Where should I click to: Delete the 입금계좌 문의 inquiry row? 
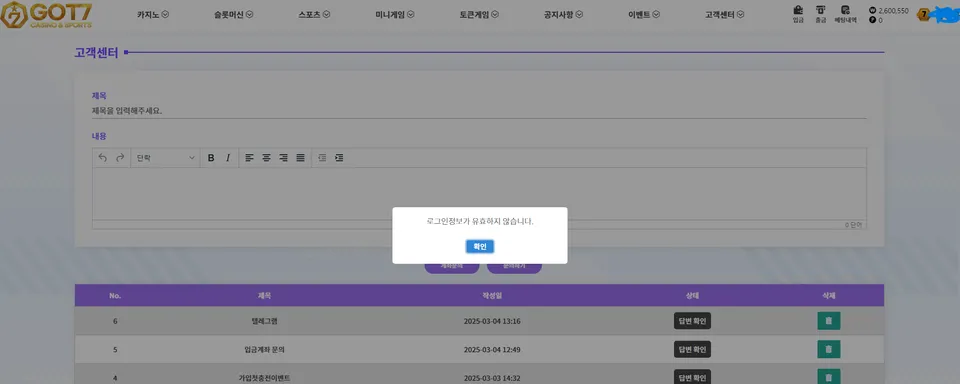point(828,349)
